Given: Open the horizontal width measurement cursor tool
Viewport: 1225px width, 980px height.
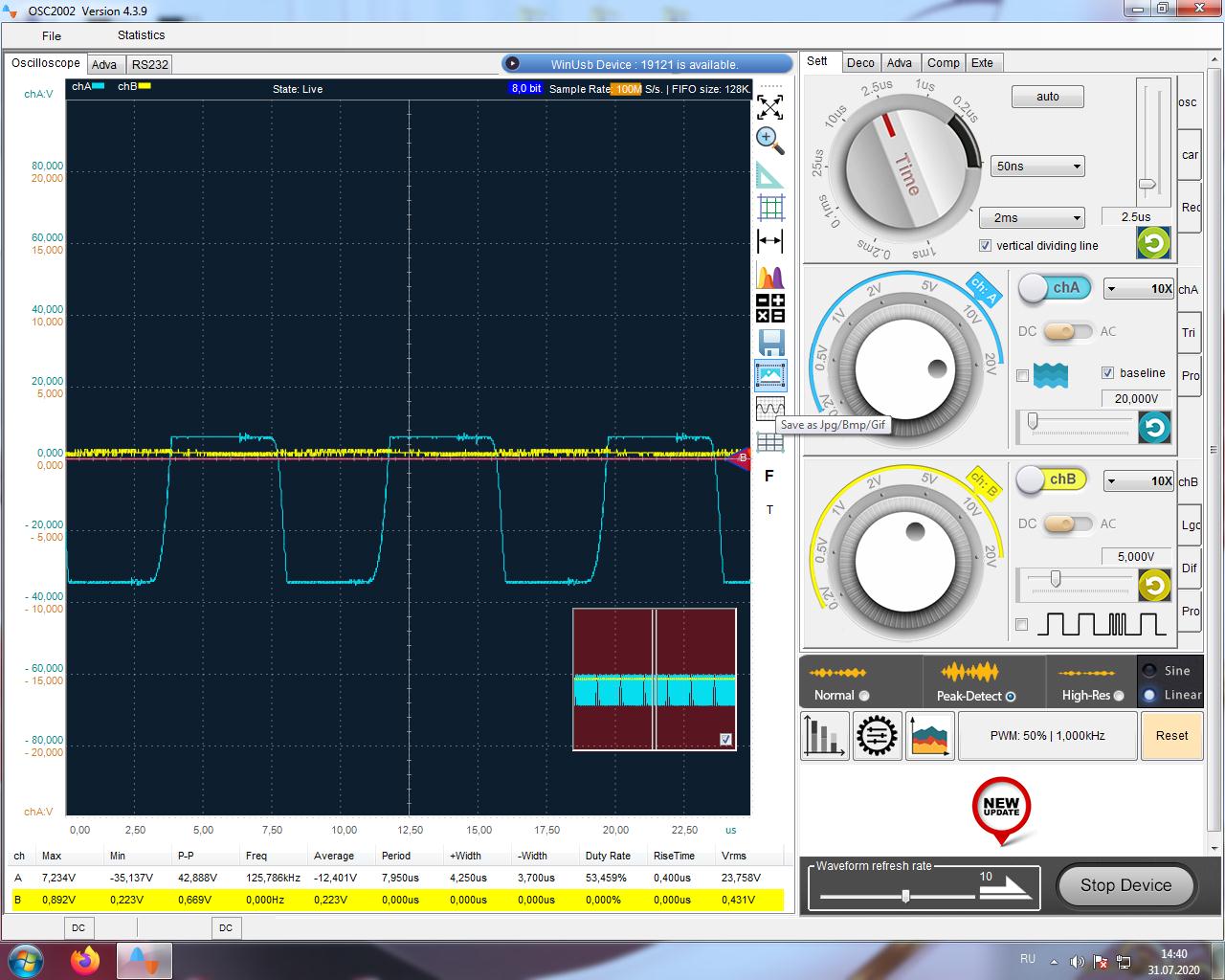Looking at the screenshot, I should point(769,241).
